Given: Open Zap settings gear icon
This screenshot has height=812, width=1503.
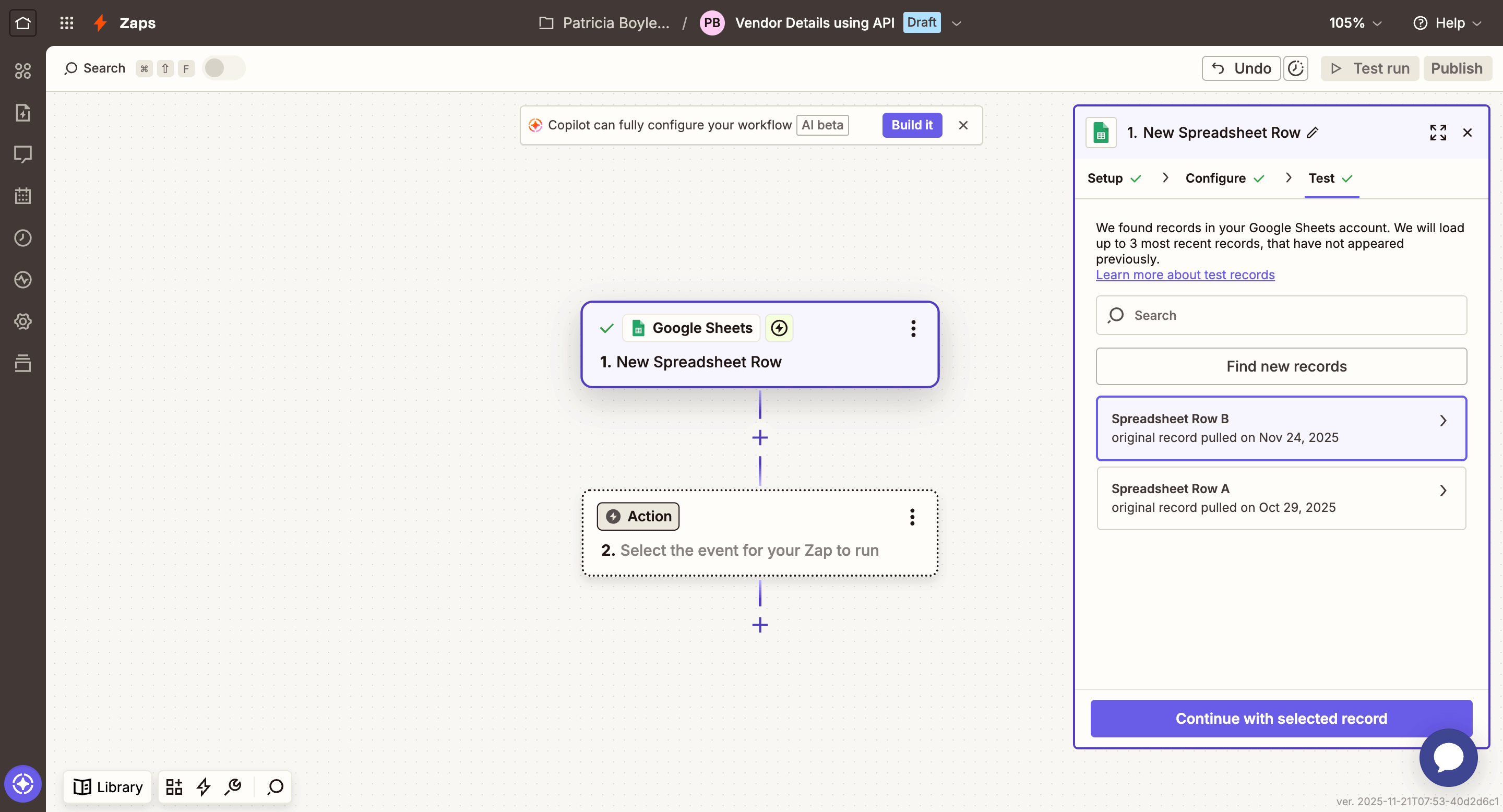Looking at the screenshot, I should (x=23, y=321).
